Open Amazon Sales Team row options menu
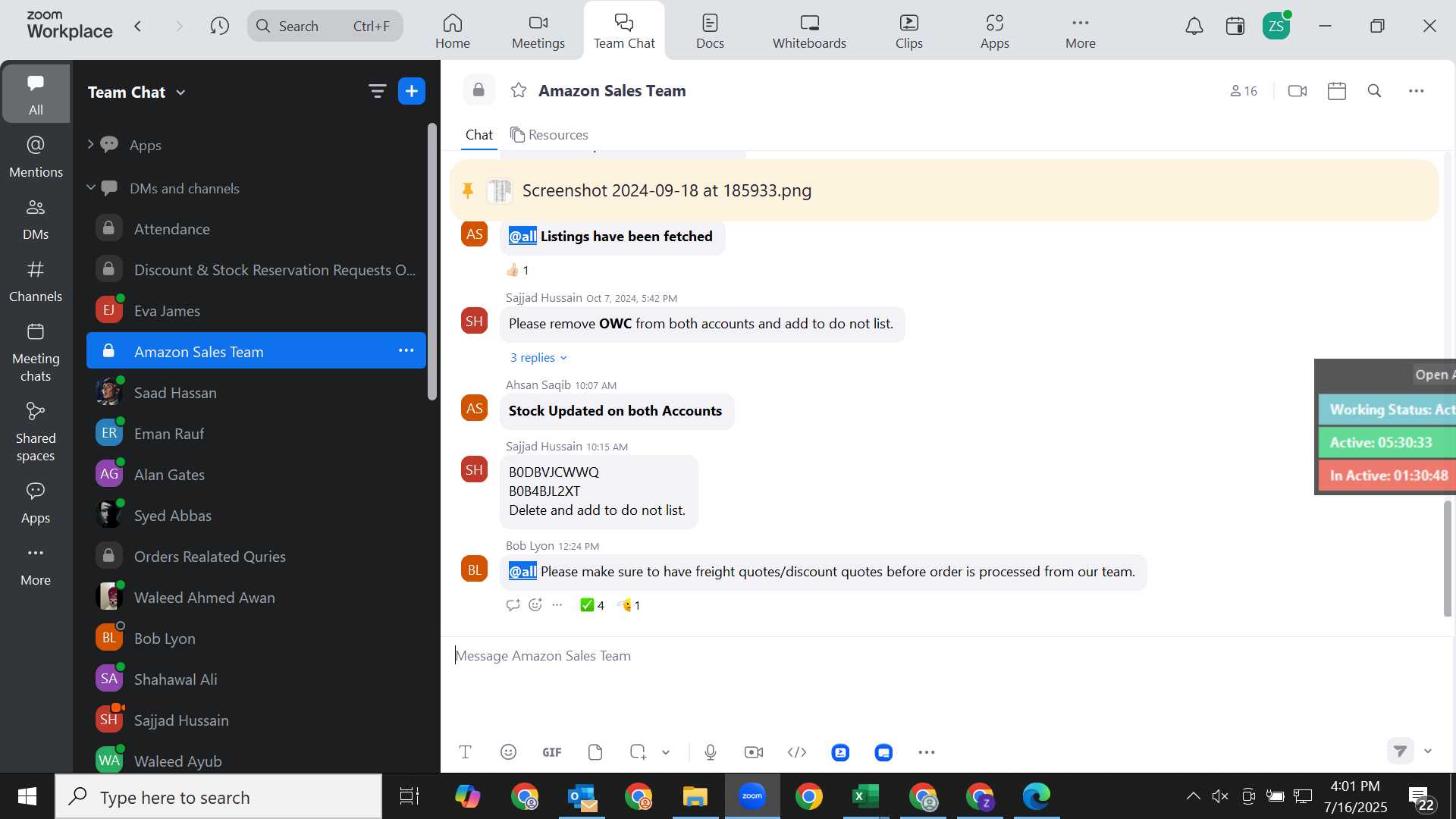This screenshot has height=819, width=1456. pos(406,350)
